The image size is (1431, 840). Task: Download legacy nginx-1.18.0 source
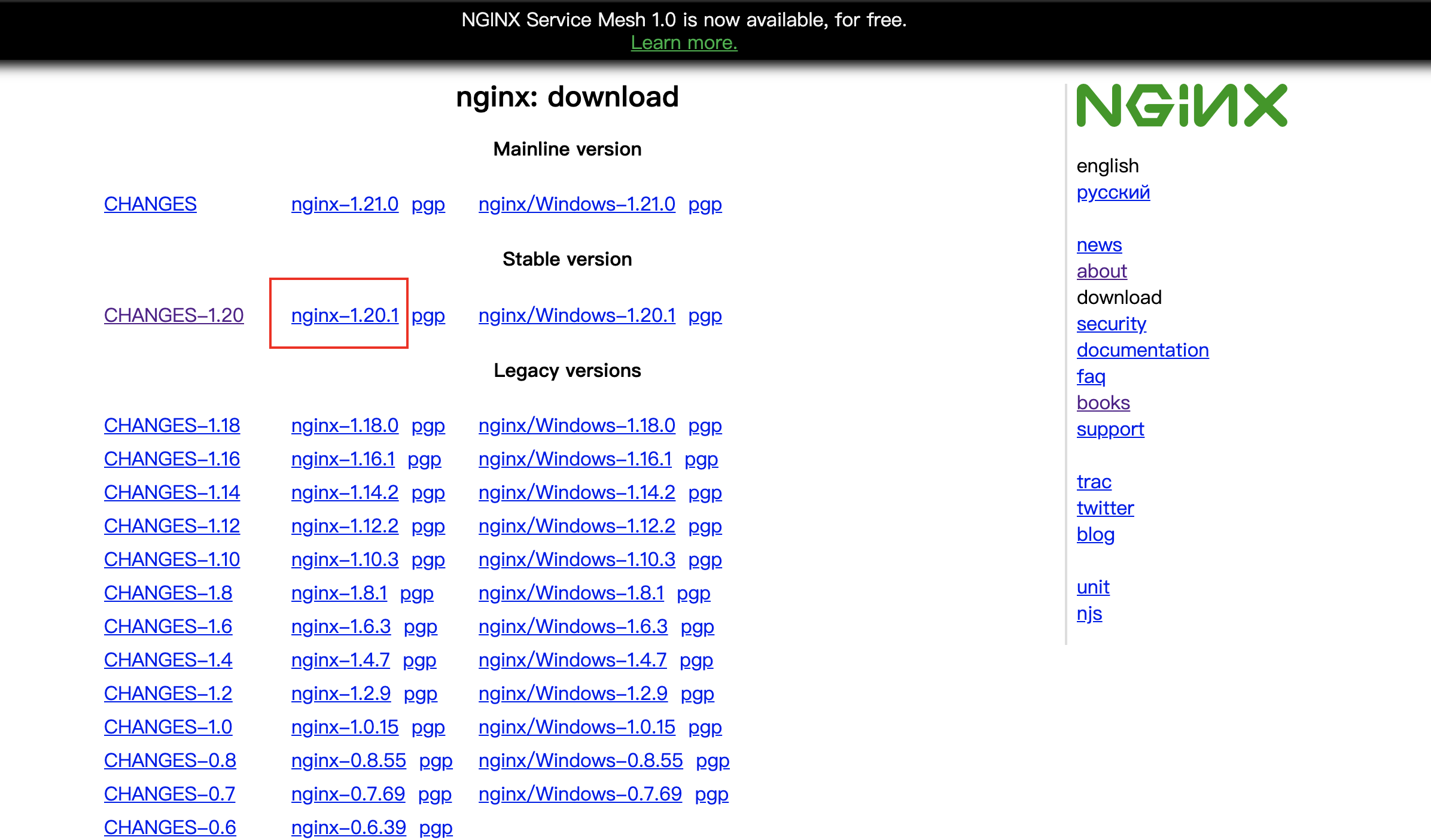click(345, 425)
